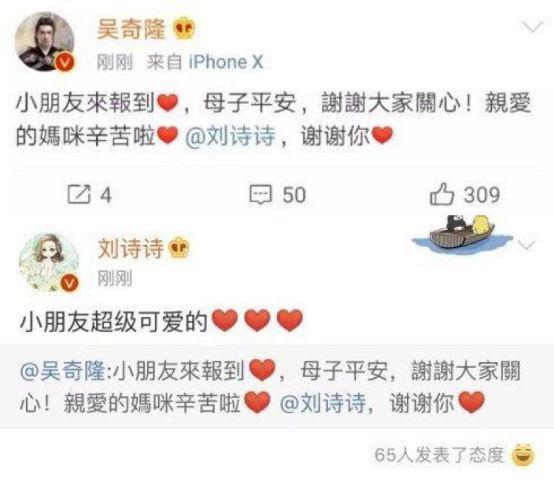Click verified V badge on 刘诗诗 avatar
This screenshot has height=481, width=554.
point(69,283)
